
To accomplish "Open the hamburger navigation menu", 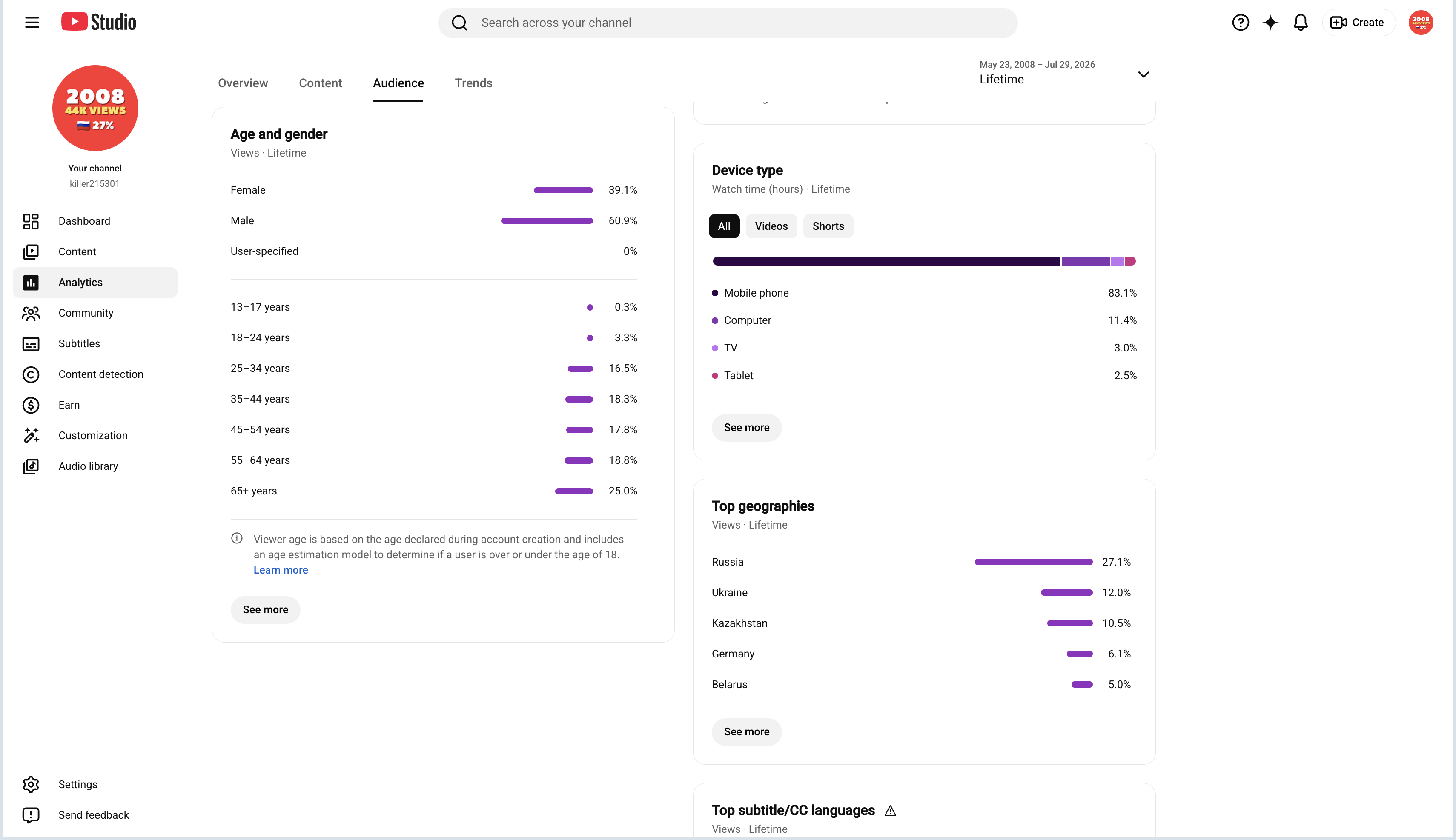I will 32,23.
